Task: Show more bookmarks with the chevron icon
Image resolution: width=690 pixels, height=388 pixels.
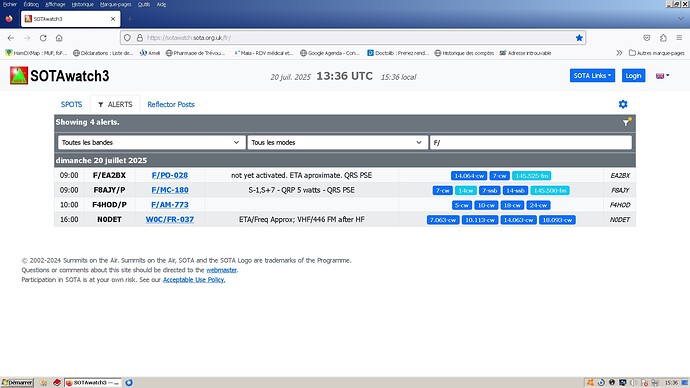Action: (x=619, y=53)
